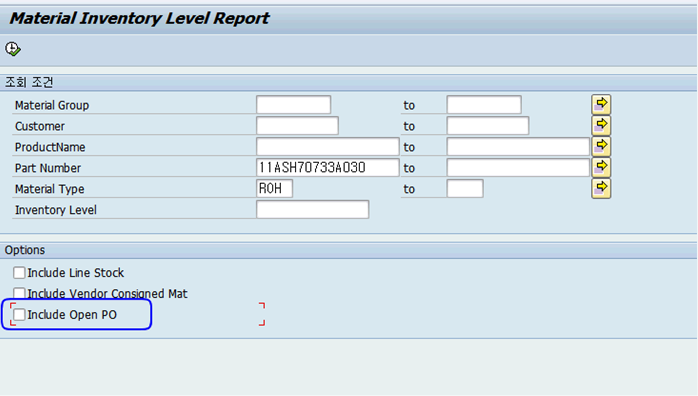Select Material Type field containing ROH

coord(275,189)
